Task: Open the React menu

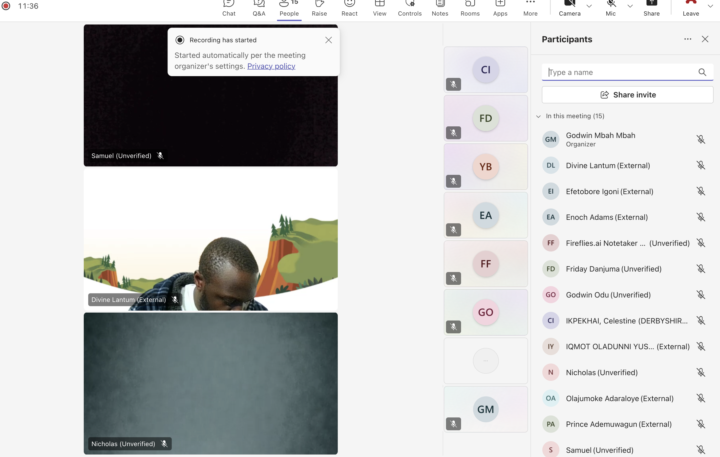Action: point(349,8)
